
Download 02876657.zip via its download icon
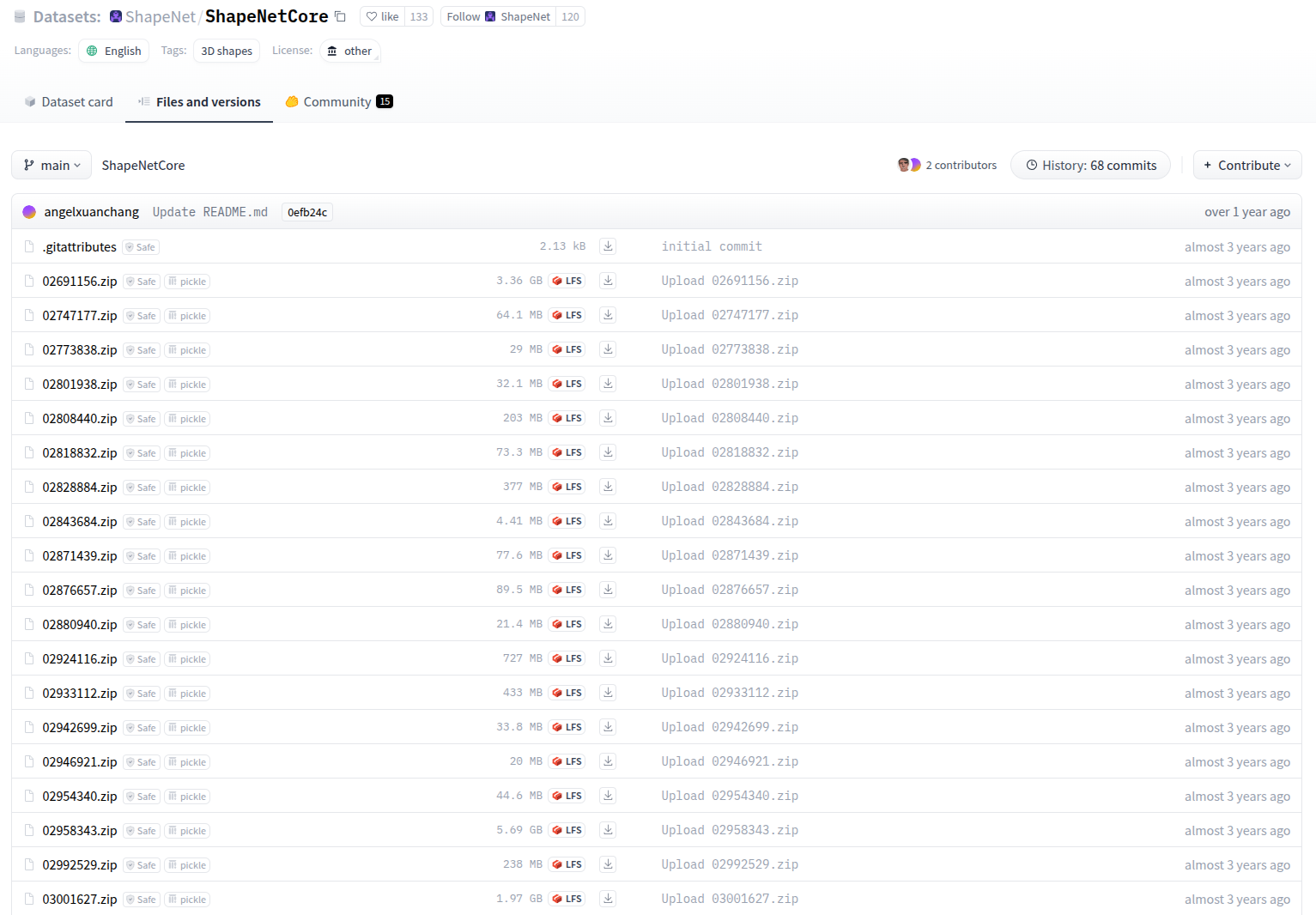(x=608, y=590)
